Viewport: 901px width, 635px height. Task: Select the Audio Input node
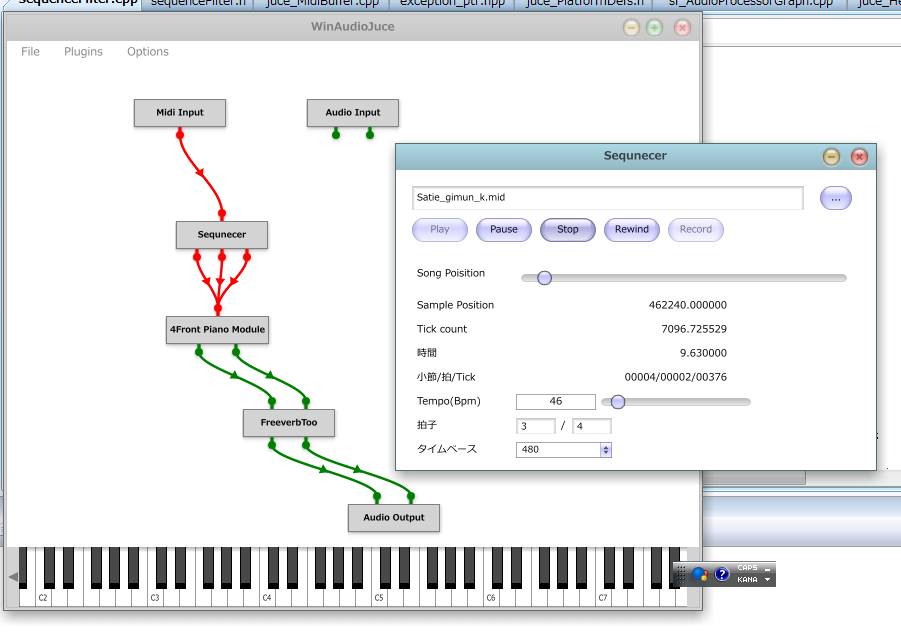pyautogui.click(x=352, y=113)
